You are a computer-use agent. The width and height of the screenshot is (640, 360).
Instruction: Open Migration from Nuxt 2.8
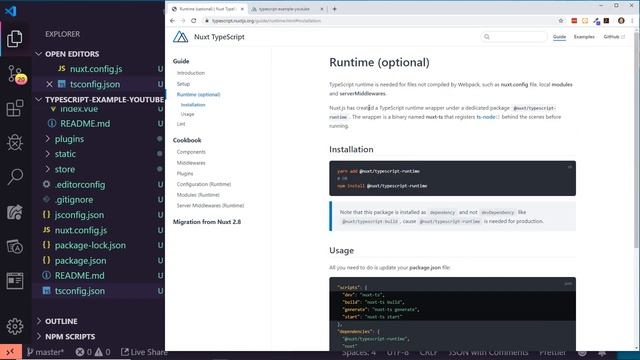(x=207, y=222)
